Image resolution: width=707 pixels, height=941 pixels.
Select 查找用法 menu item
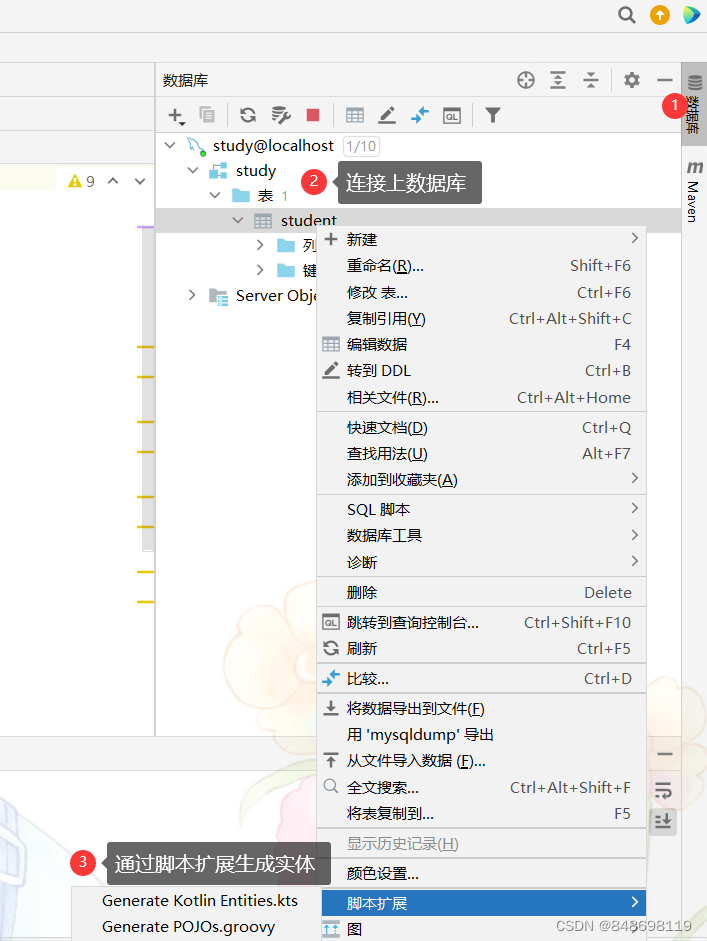click(x=481, y=454)
